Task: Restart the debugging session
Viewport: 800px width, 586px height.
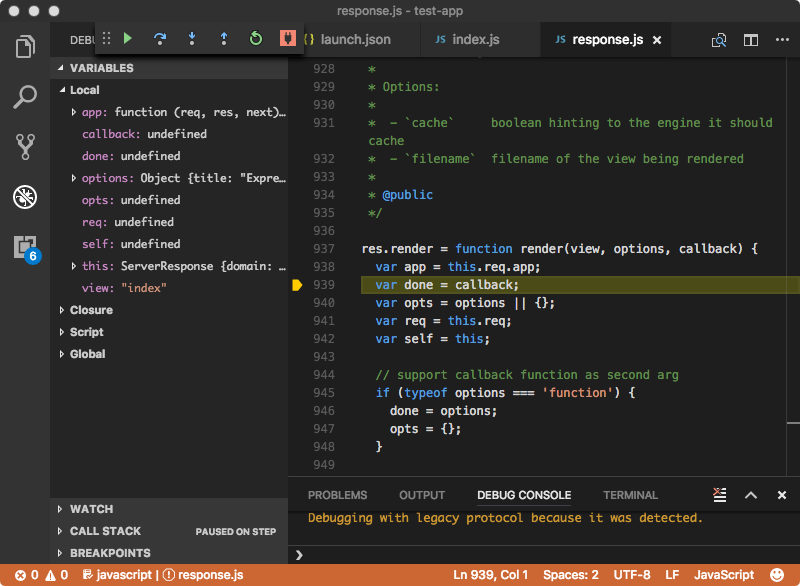Action: 256,38
